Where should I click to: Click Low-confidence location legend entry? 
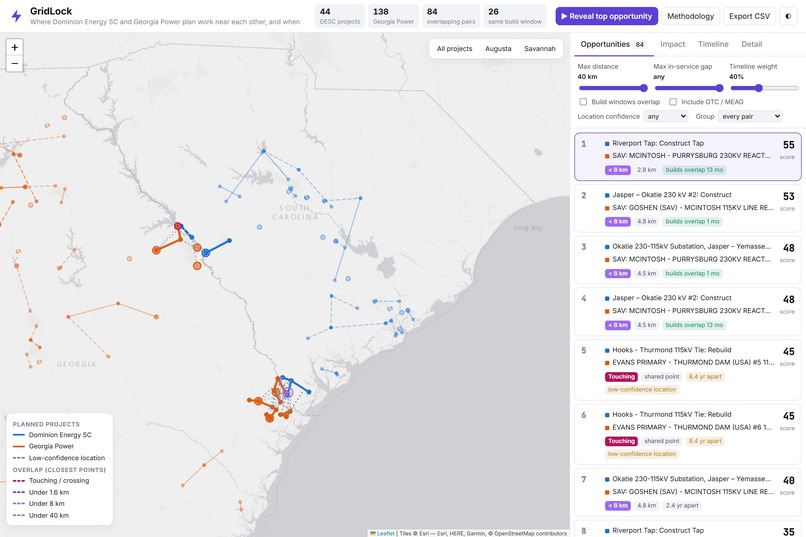[x=59, y=458]
